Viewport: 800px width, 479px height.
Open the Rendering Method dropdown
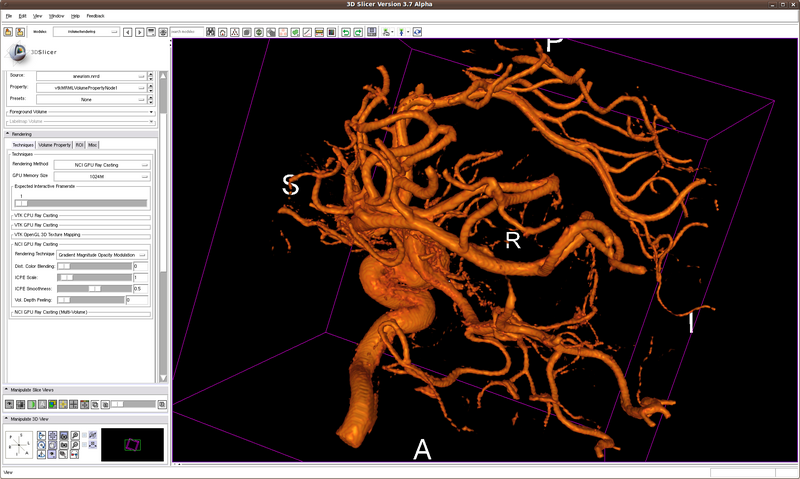pyautogui.click(x=100, y=164)
